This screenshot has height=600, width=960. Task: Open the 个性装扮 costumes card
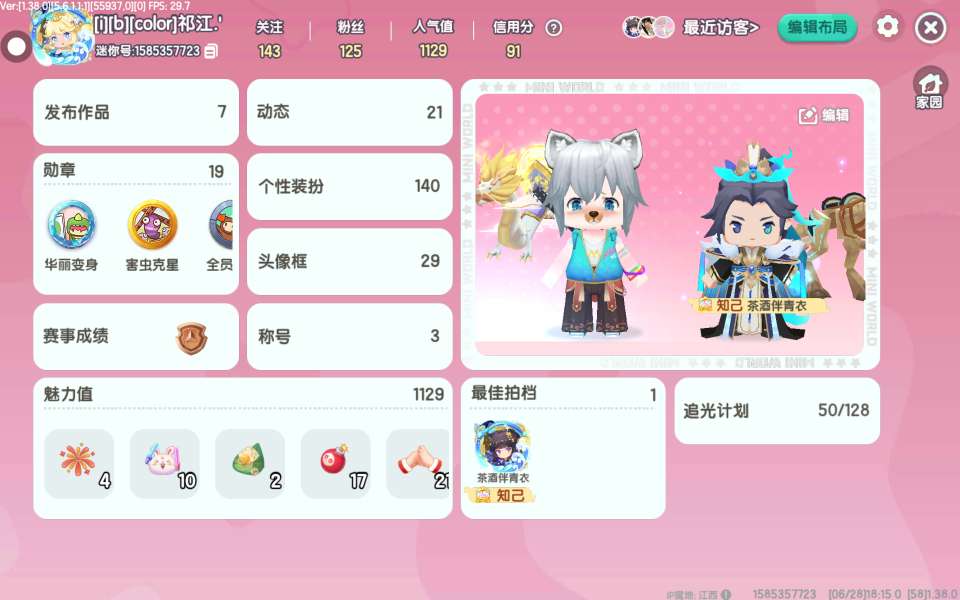(350, 187)
